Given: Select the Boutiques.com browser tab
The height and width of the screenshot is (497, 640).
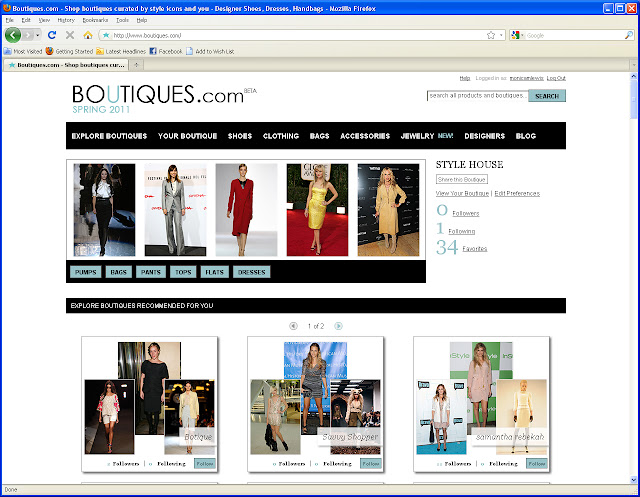Looking at the screenshot, I should (x=66, y=65).
